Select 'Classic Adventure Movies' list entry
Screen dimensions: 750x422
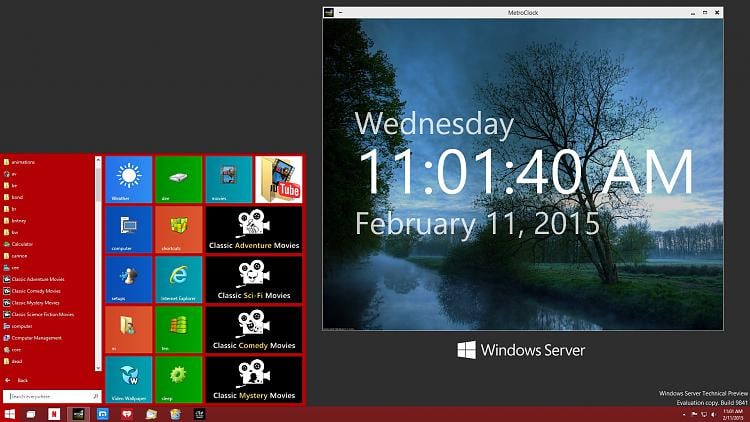33,279
